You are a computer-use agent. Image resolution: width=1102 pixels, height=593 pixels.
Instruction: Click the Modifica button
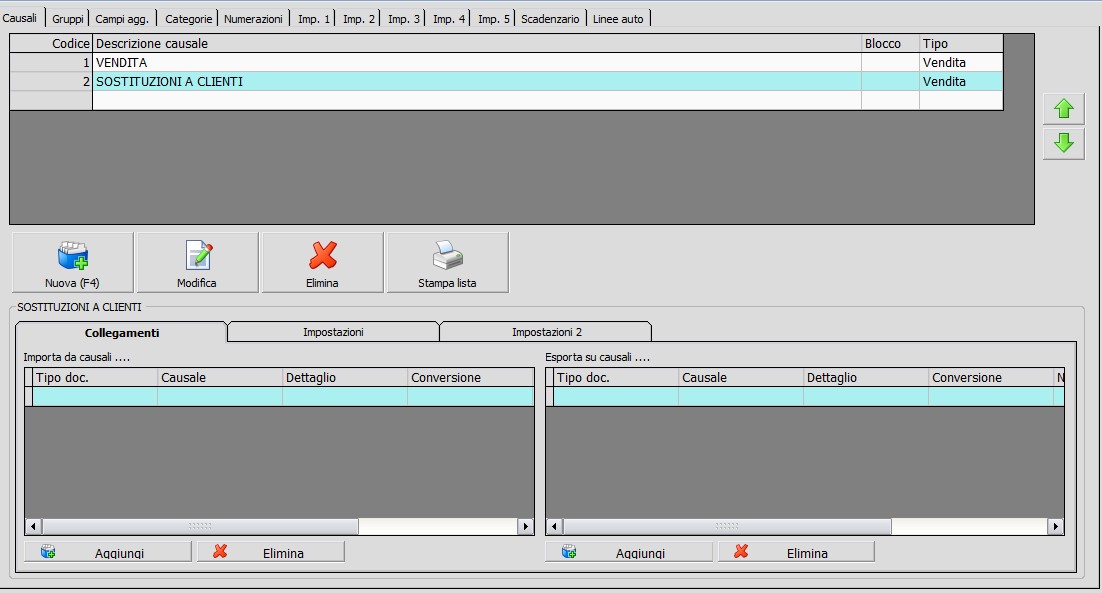[197, 262]
